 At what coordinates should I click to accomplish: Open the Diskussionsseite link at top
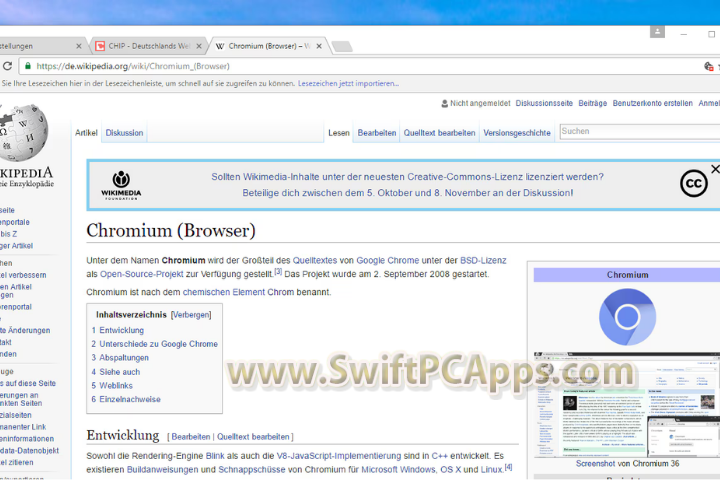click(x=544, y=103)
